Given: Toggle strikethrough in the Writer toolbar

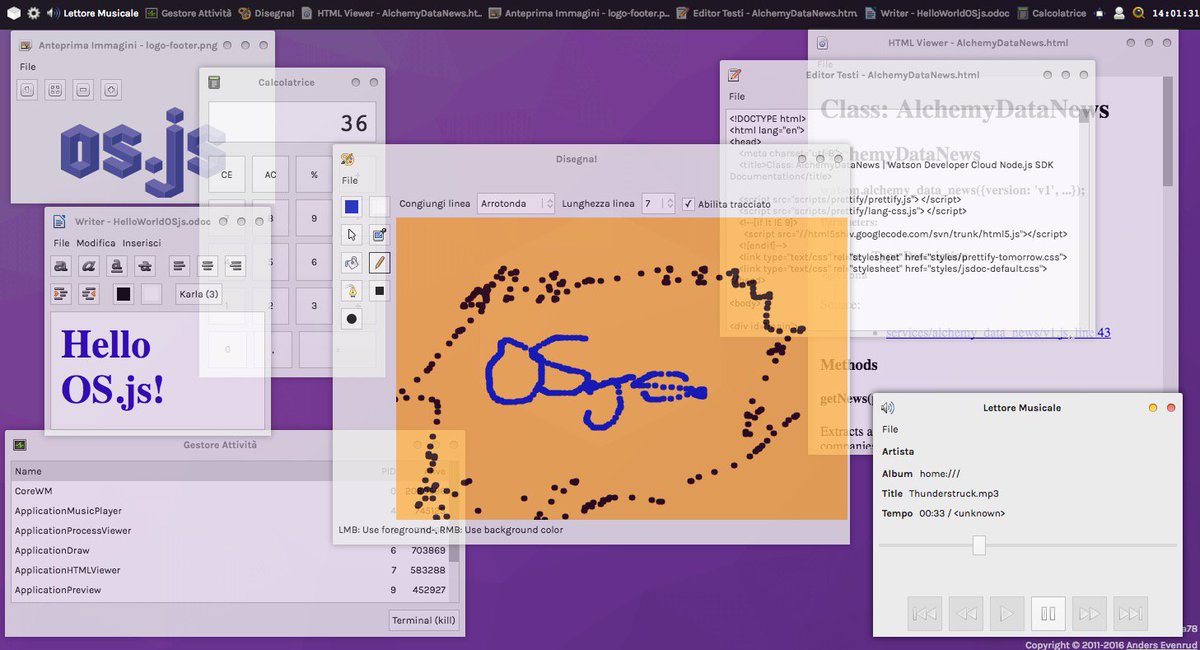Looking at the screenshot, I should (x=145, y=266).
